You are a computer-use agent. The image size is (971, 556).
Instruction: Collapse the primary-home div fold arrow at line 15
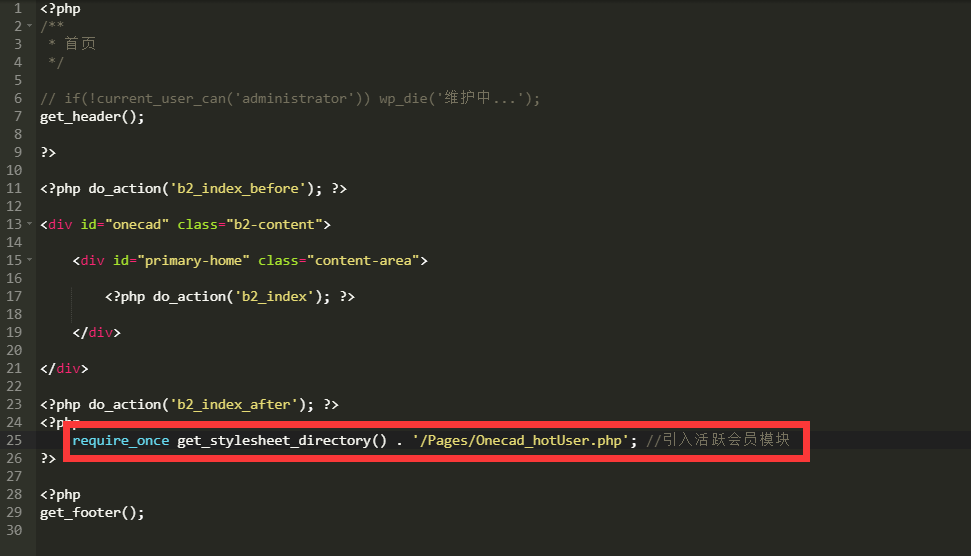(x=29, y=259)
